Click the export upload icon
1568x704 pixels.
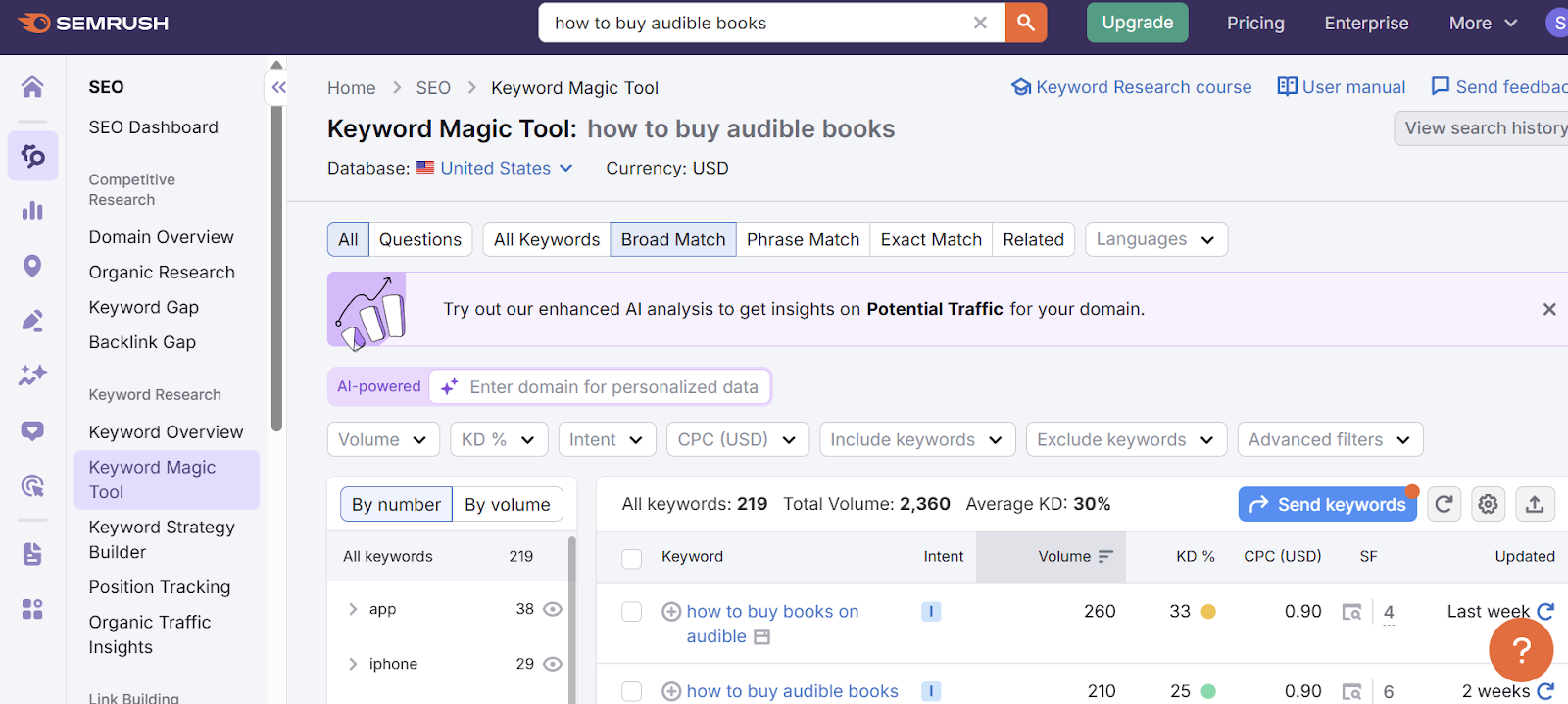pyautogui.click(x=1534, y=504)
